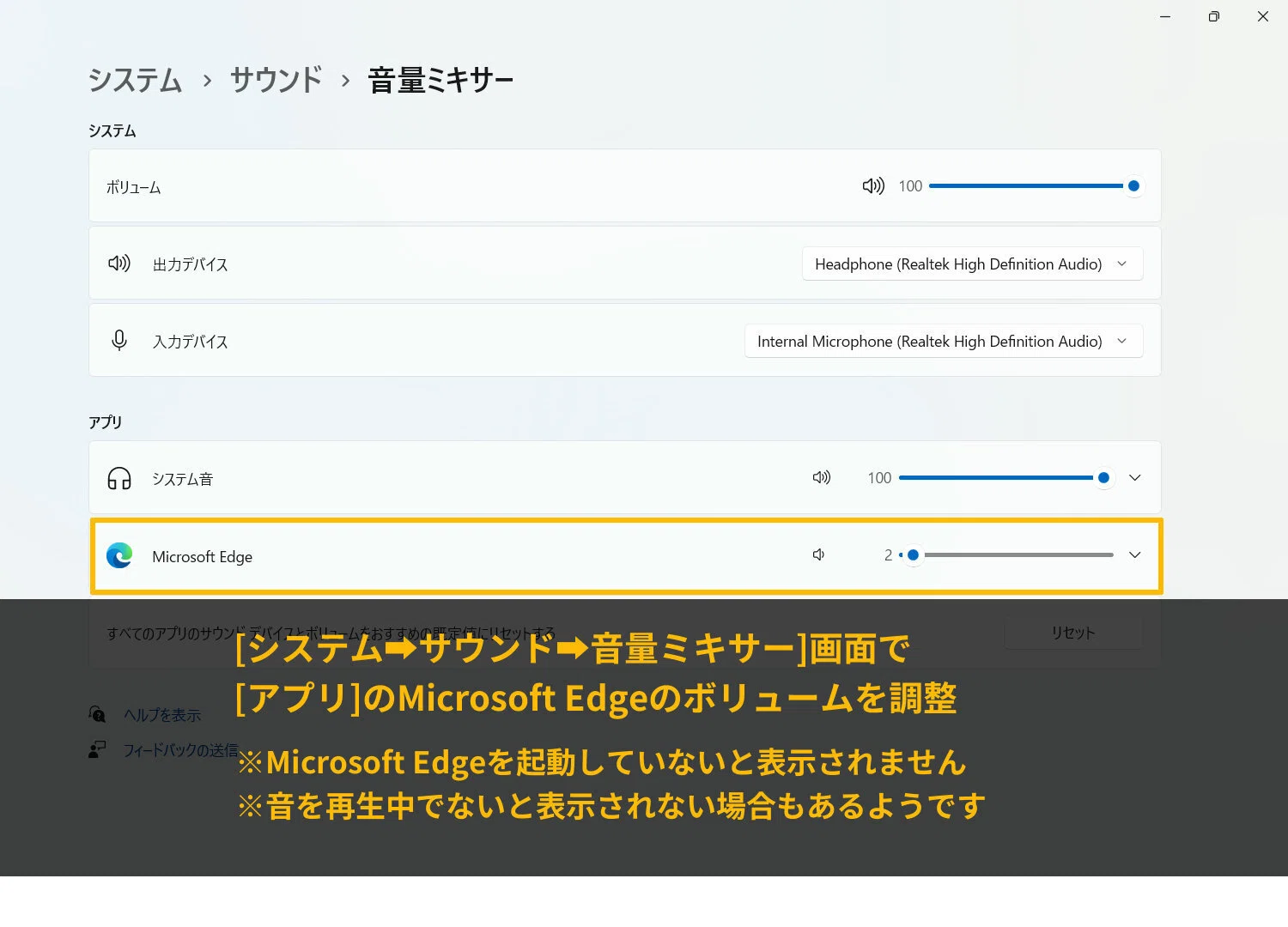
Task: Click the アプリ section heading
Action: tap(106, 422)
